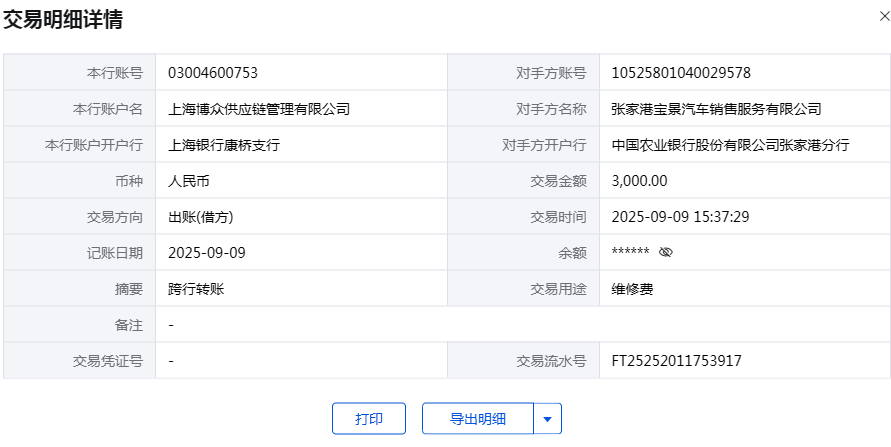This screenshot has width=891, height=447.
Task: Click the 记账日期 value 2025-09-09
Action: [207, 253]
